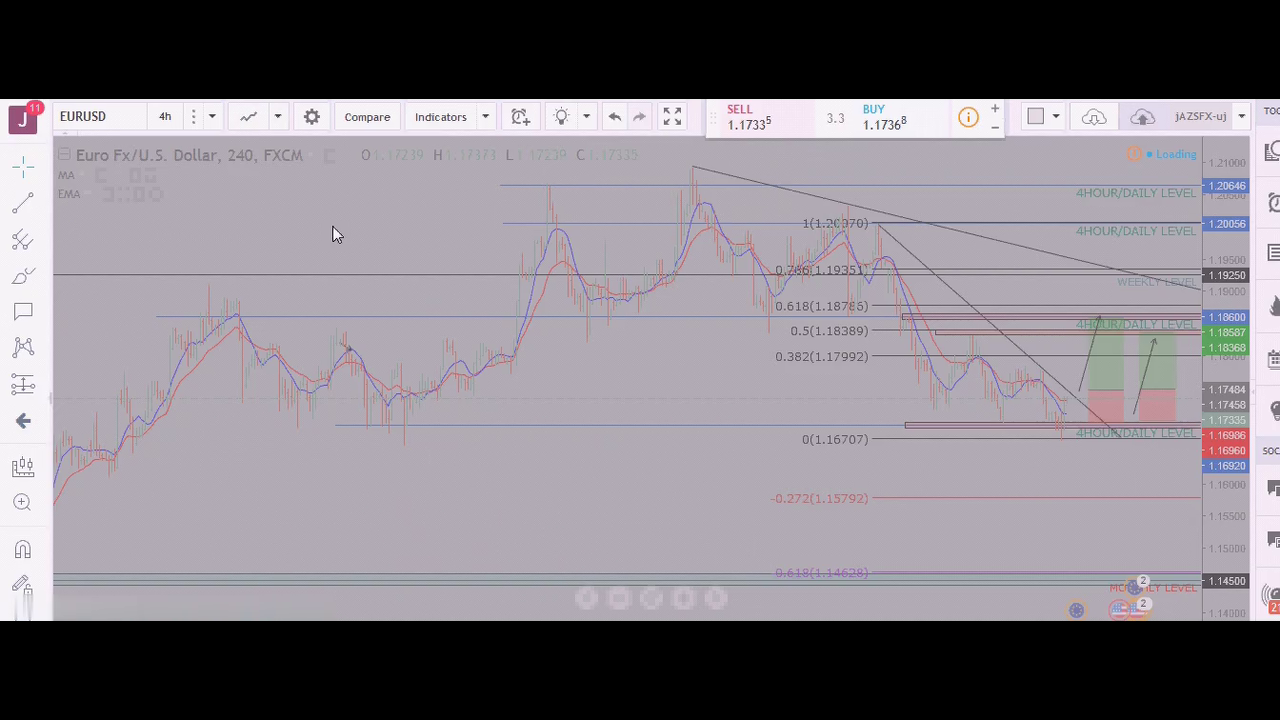1280x720 pixels.
Task: Expand the ideas lightbulb dropdown
Action: (586, 117)
